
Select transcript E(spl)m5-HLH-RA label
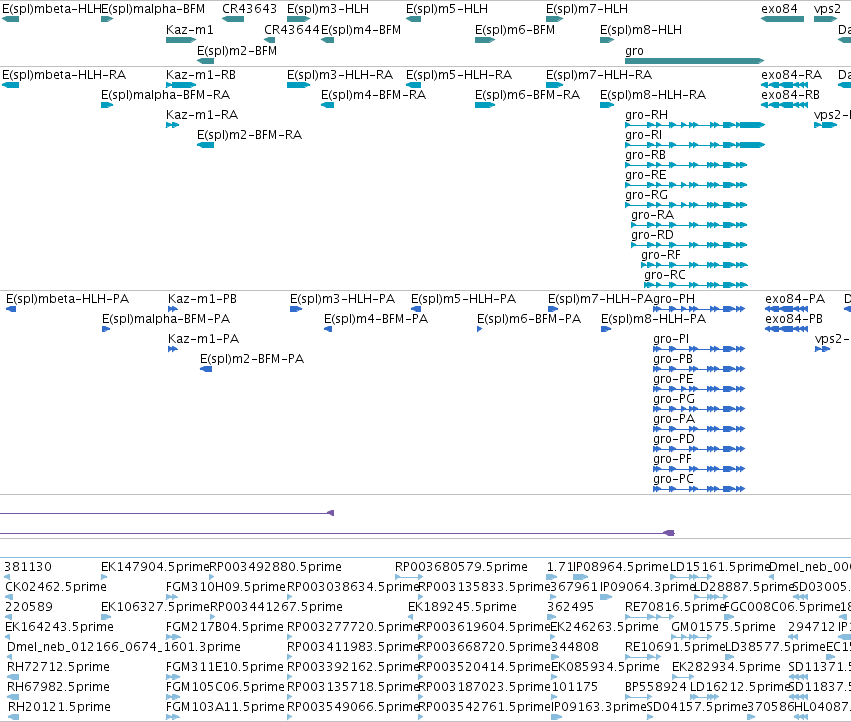pos(459,75)
